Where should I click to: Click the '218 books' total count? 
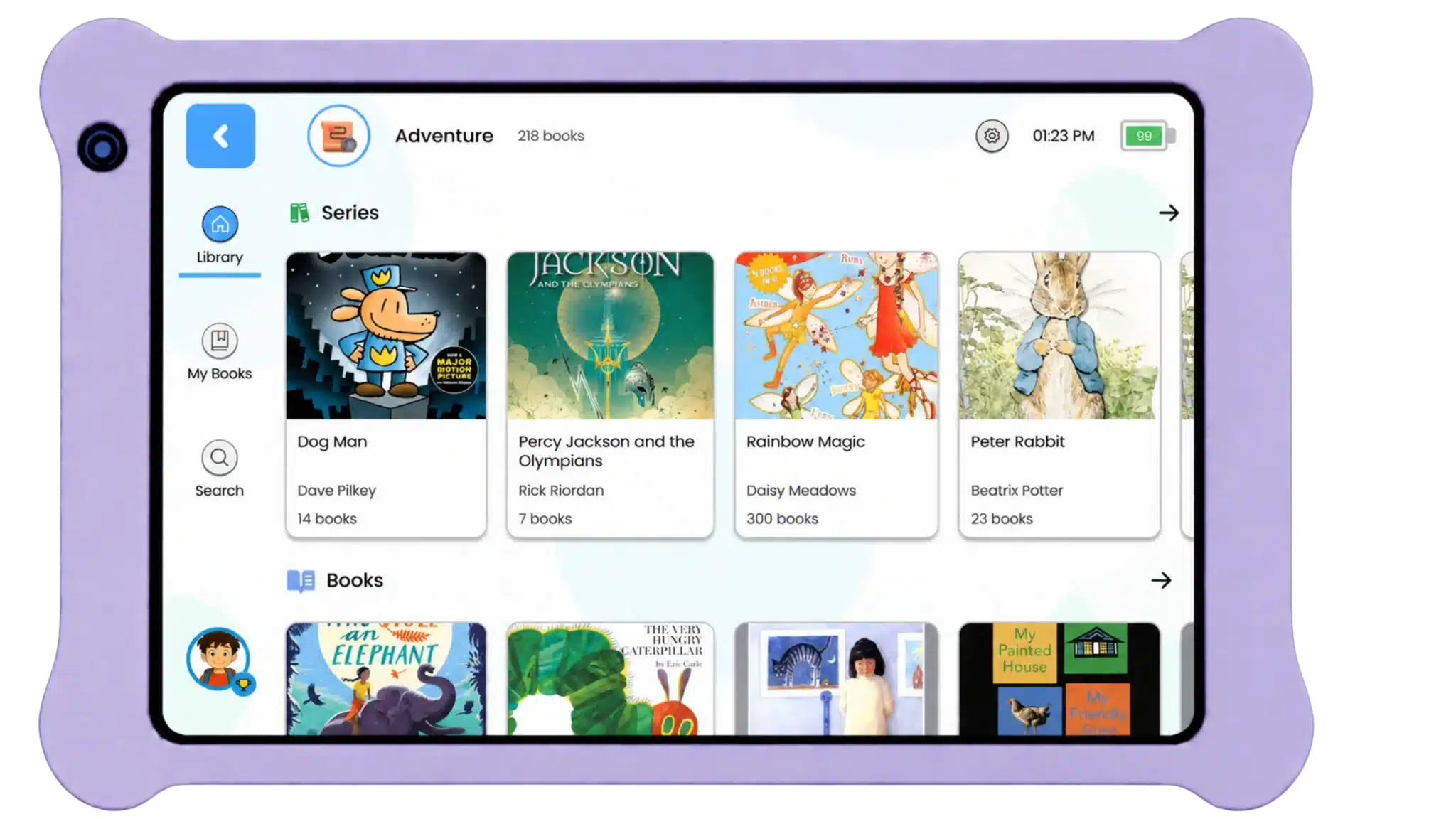click(x=551, y=136)
